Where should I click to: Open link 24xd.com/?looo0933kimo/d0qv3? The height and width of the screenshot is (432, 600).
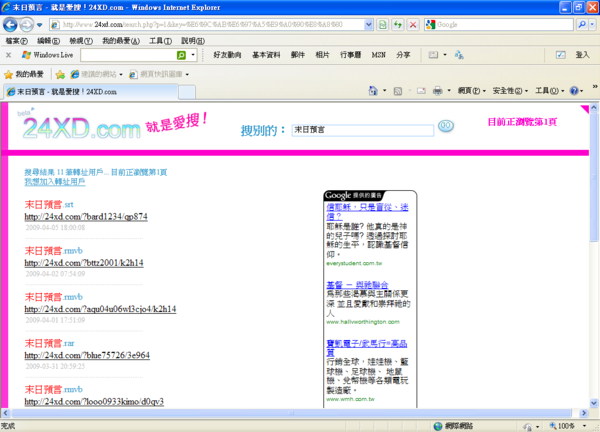[x=94, y=402]
